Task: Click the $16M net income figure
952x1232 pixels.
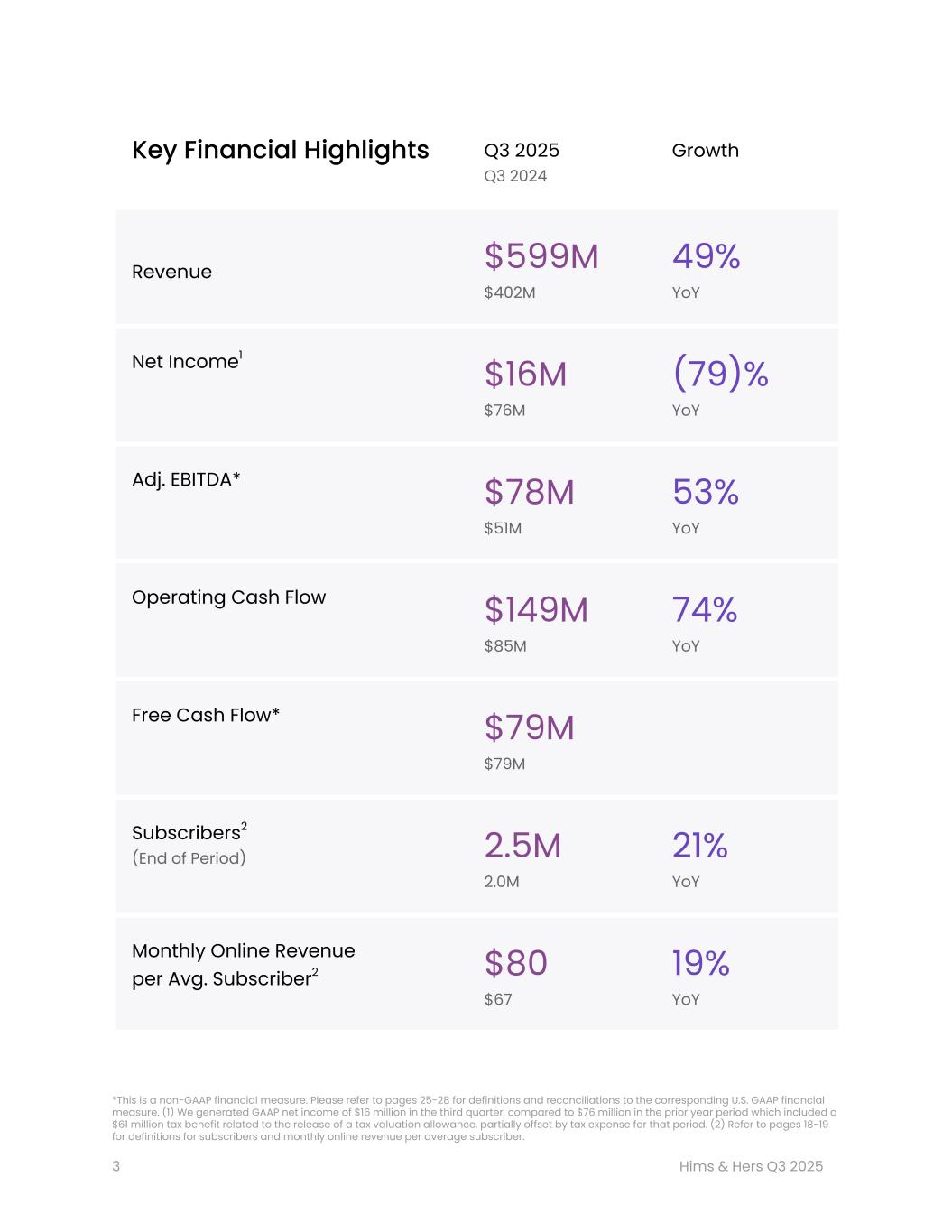Action: pos(525,375)
